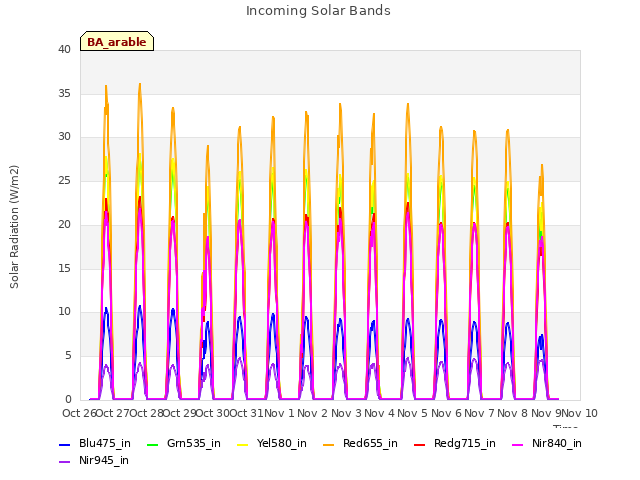The image size is (640, 480).
Task: Click the Oct 26 x-axis tick label
Action: tap(79, 413)
